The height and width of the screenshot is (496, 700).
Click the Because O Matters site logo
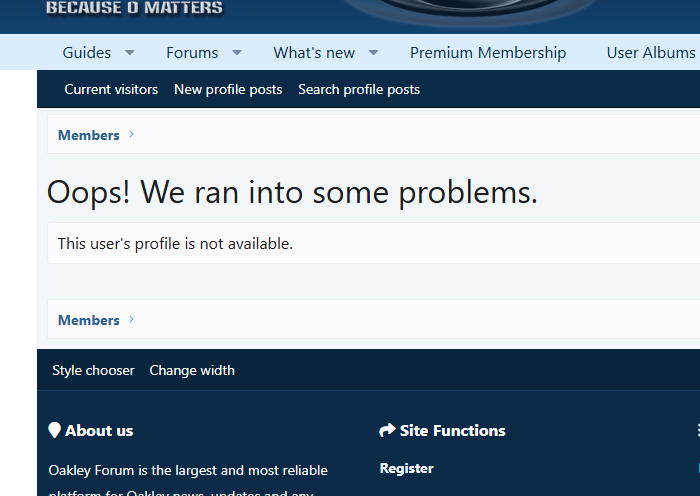pyautogui.click(x=134, y=9)
